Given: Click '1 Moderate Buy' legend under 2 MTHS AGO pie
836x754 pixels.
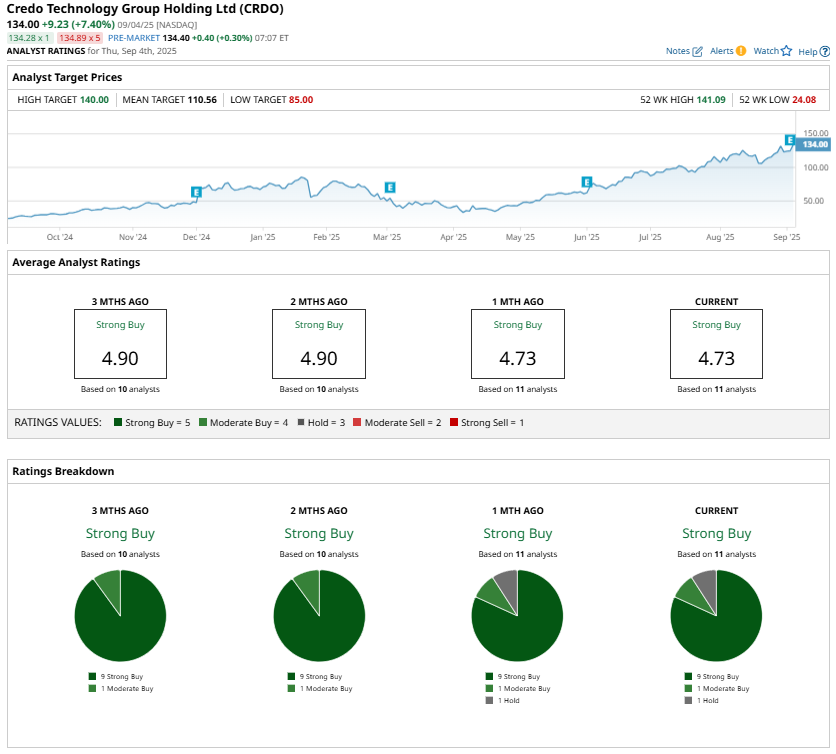Looking at the screenshot, I should 320,688.
